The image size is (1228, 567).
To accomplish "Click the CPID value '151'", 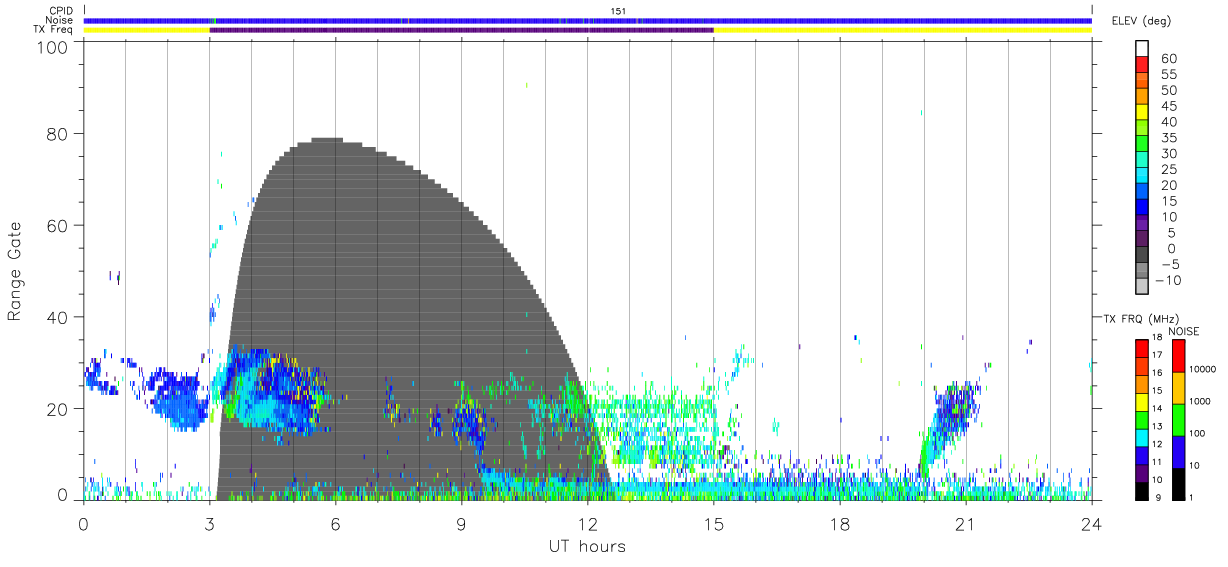I will (618, 11).
